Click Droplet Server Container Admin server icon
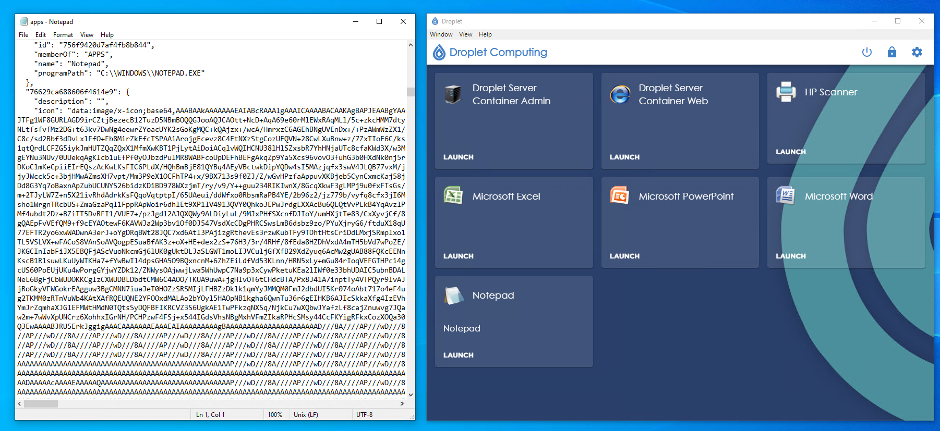 pos(452,94)
